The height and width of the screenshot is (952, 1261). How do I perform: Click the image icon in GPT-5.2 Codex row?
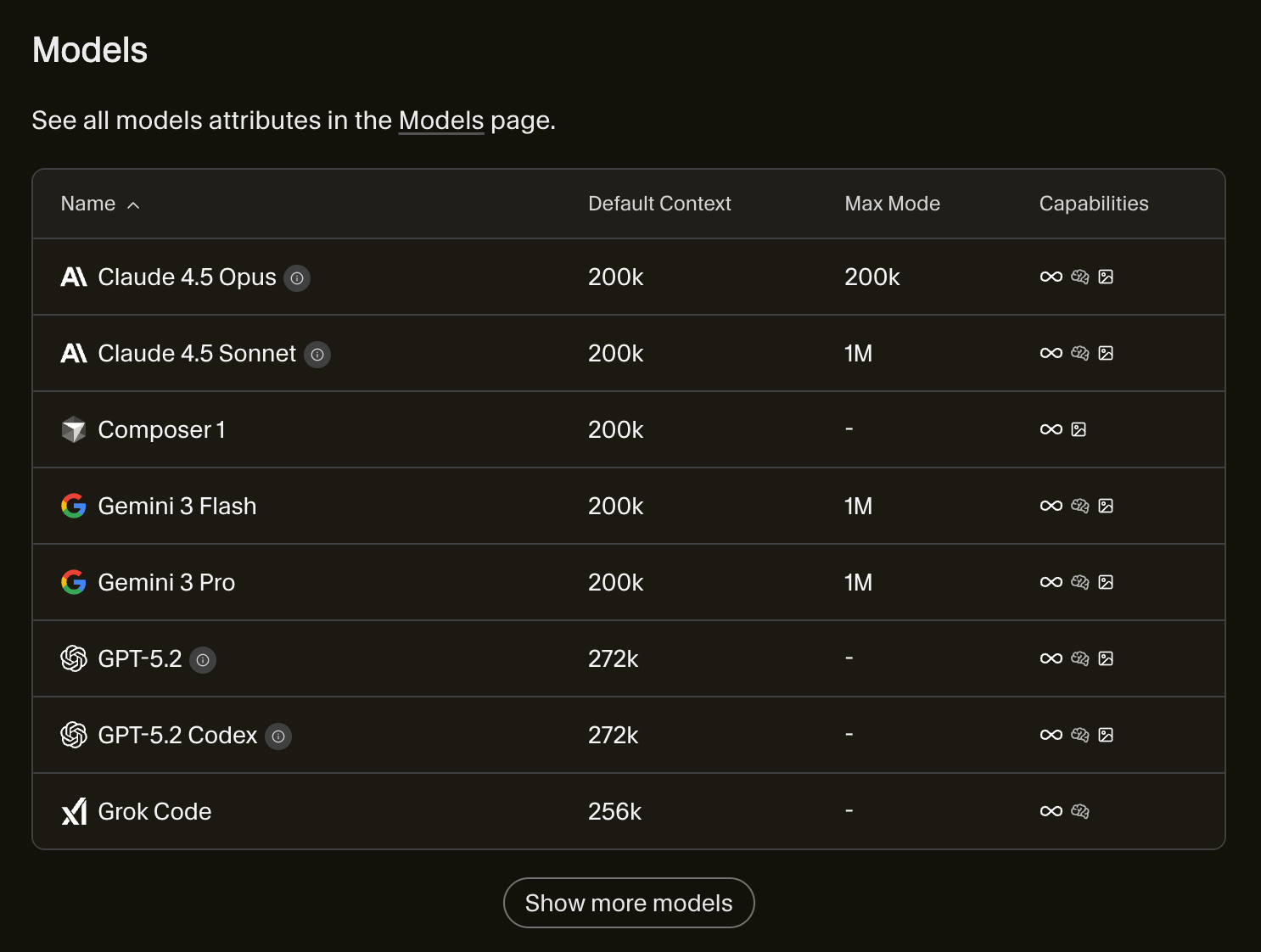click(x=1106, y=736)
